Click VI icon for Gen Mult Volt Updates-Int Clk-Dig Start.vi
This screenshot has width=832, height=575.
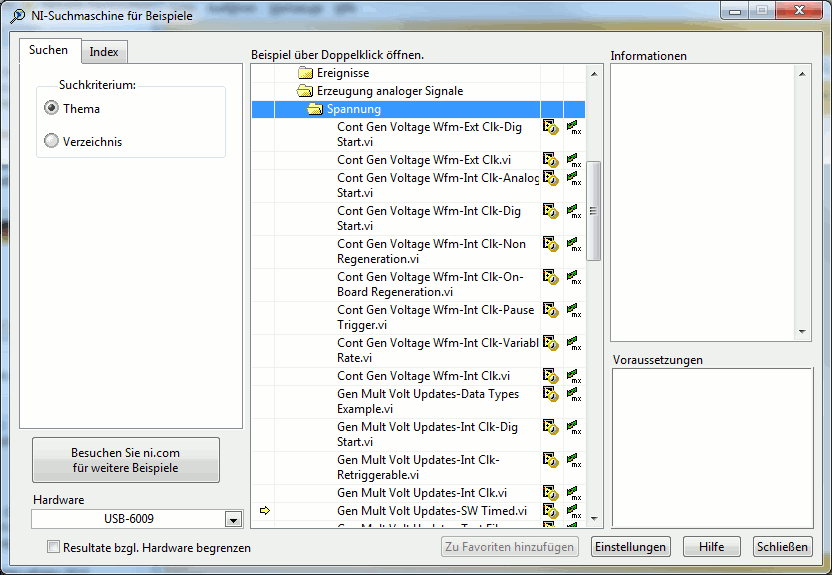click(550, 427)
